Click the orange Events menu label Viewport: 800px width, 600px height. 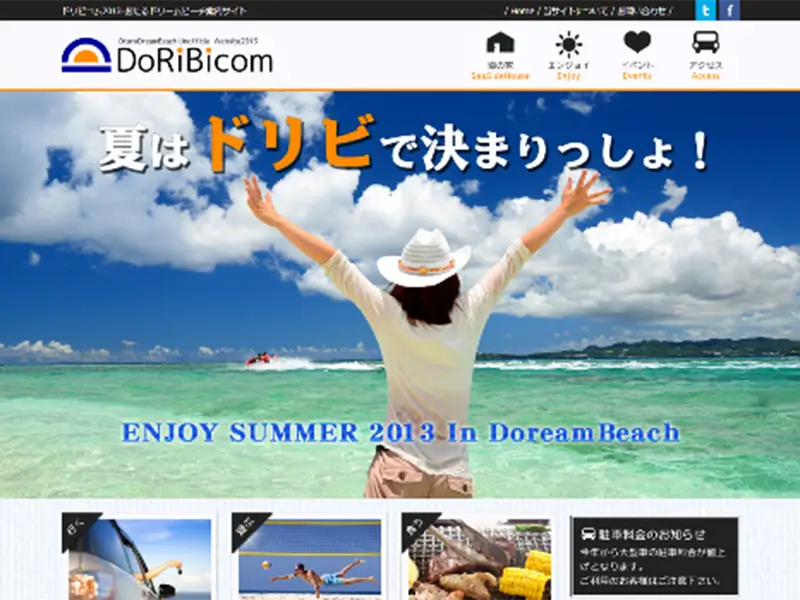(637, 76)
